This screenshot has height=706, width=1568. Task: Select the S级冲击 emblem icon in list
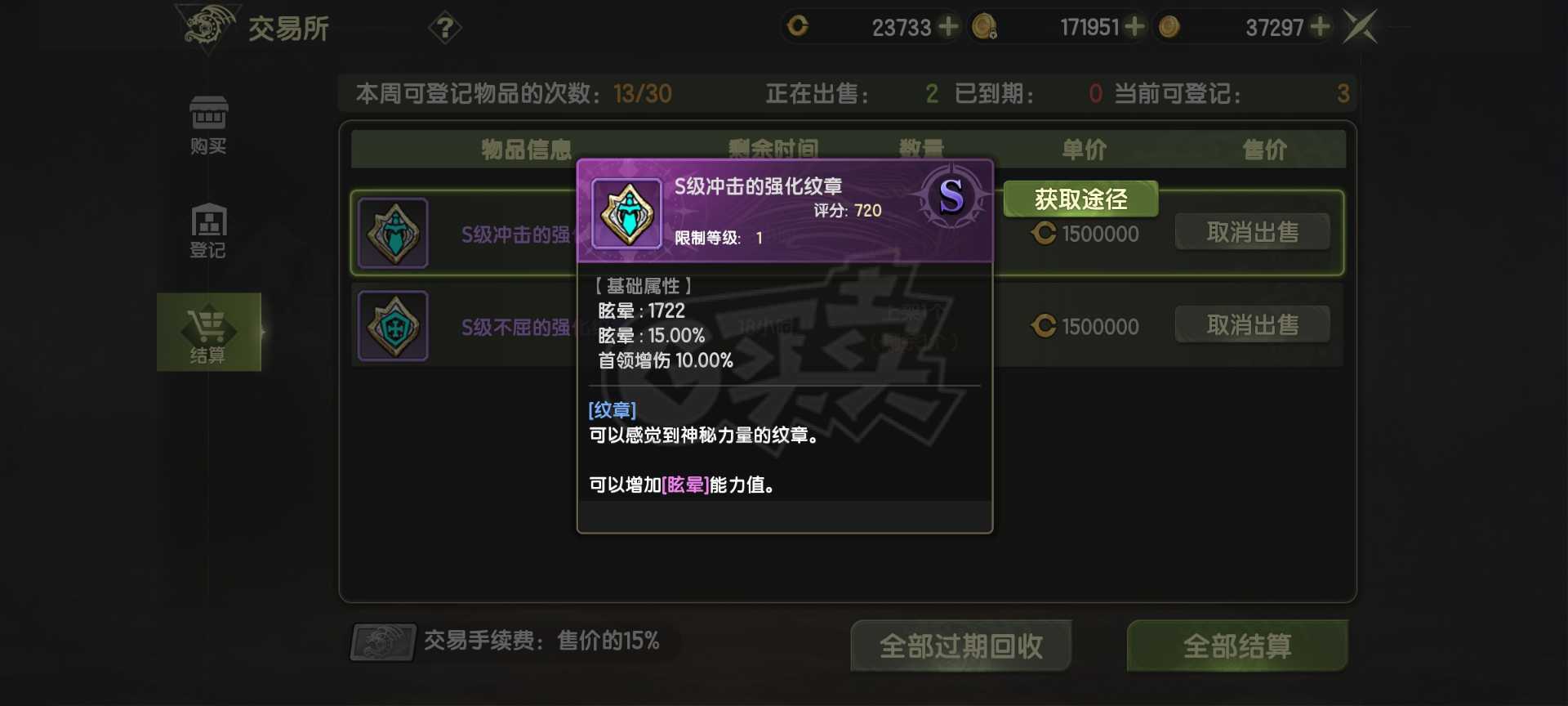(x=393, y=233)
